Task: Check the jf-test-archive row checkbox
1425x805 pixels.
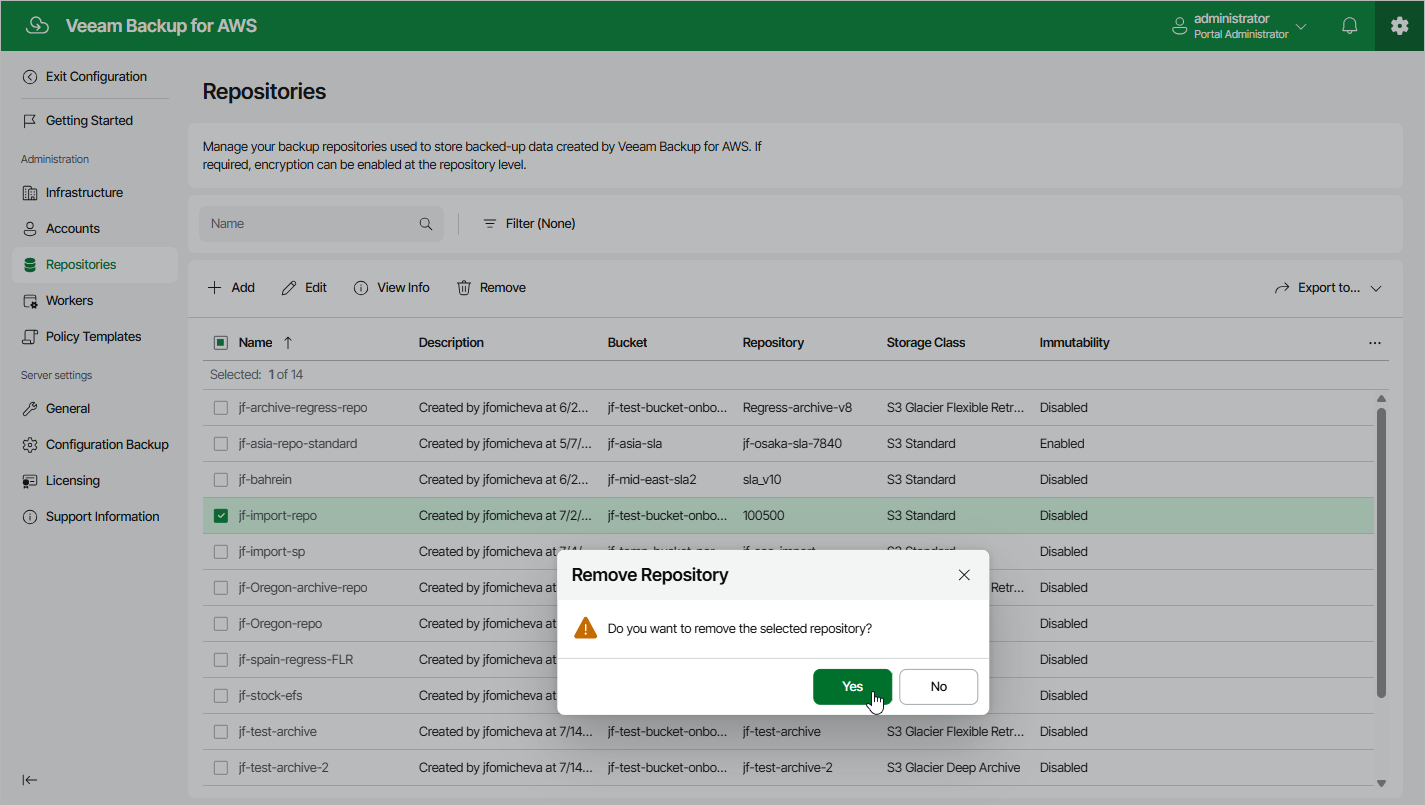Action: coord(221,732)
